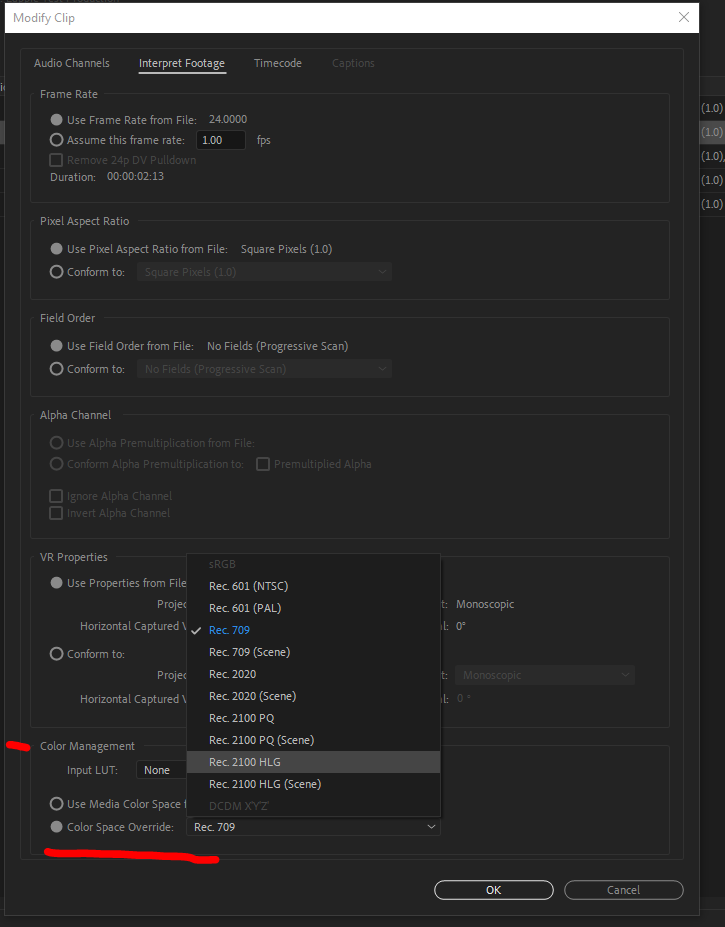This screenshot has height=927, width=725.
Task: Open the Timecode tab
Action: (277, 64)
